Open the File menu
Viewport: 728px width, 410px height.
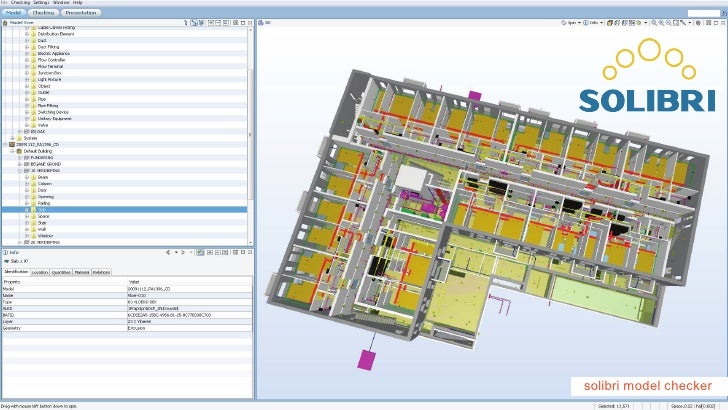(4, 2)
